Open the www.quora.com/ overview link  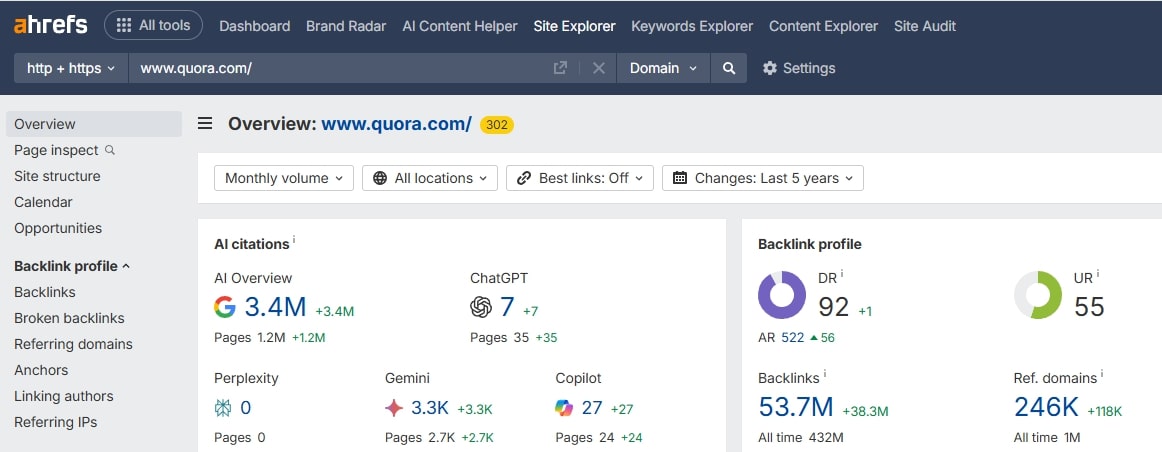point(396,124)
